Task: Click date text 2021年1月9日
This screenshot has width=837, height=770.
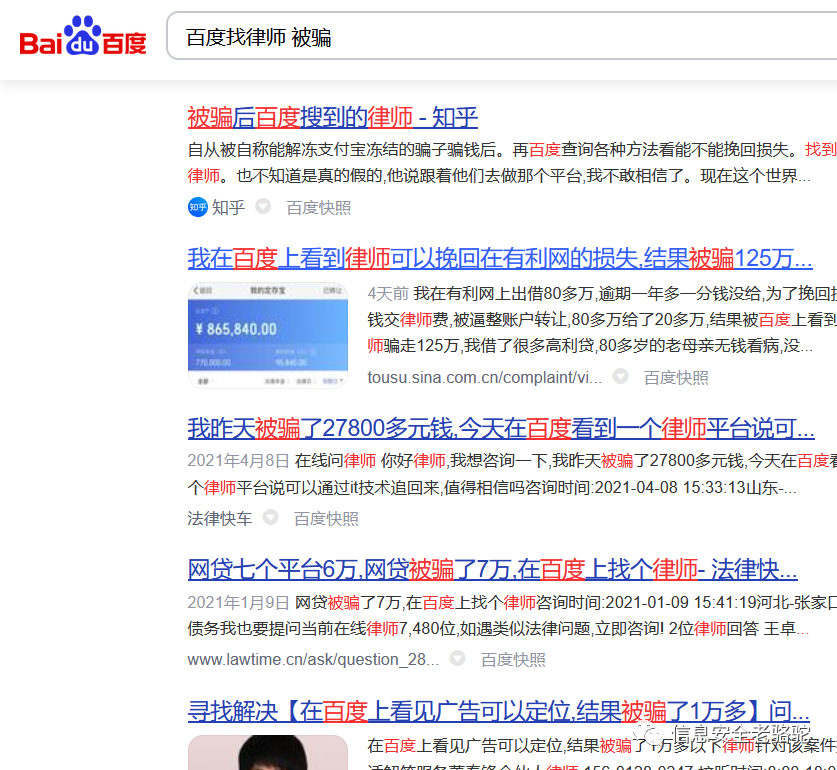Action: click(x=238, y=602)
